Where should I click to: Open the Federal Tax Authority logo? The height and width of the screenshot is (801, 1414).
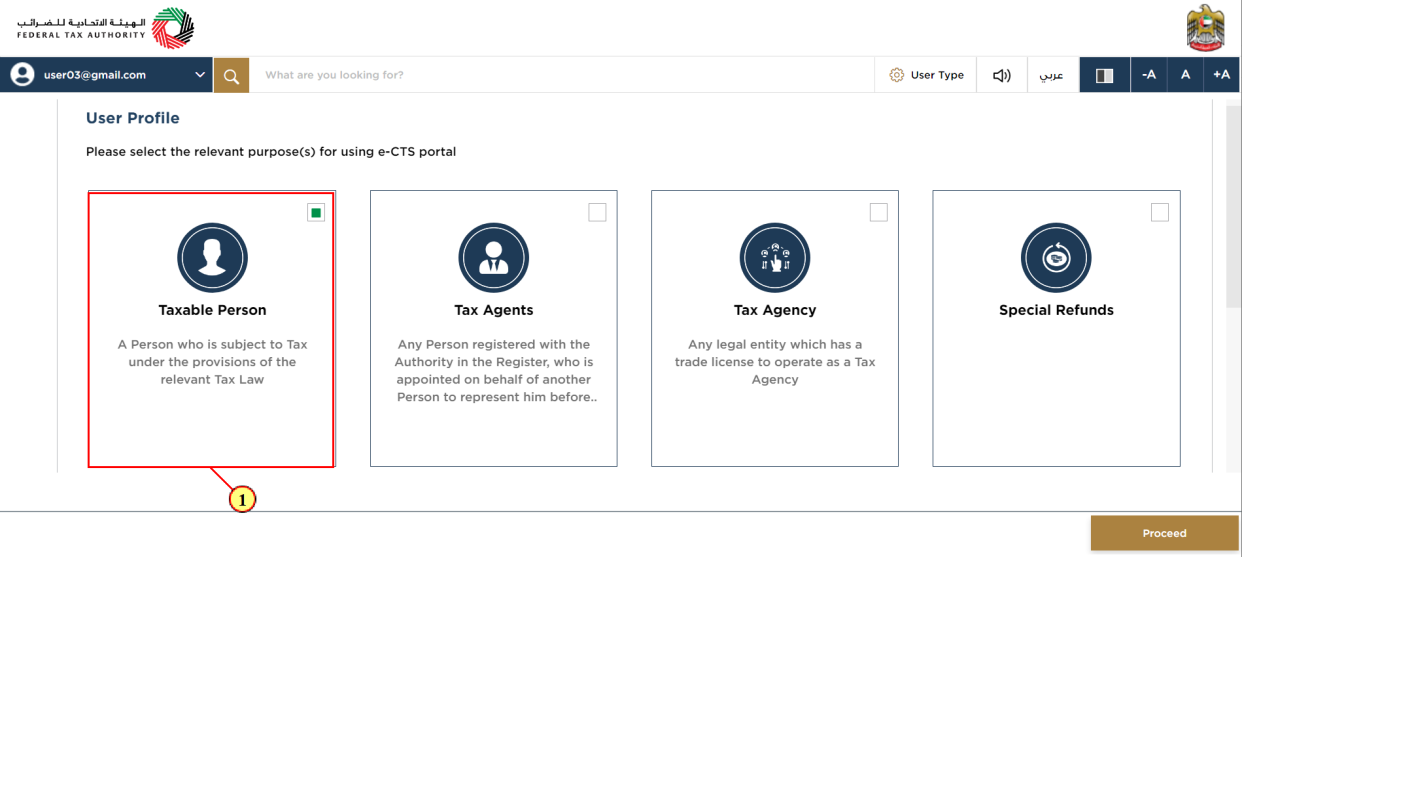coord(105,28)
